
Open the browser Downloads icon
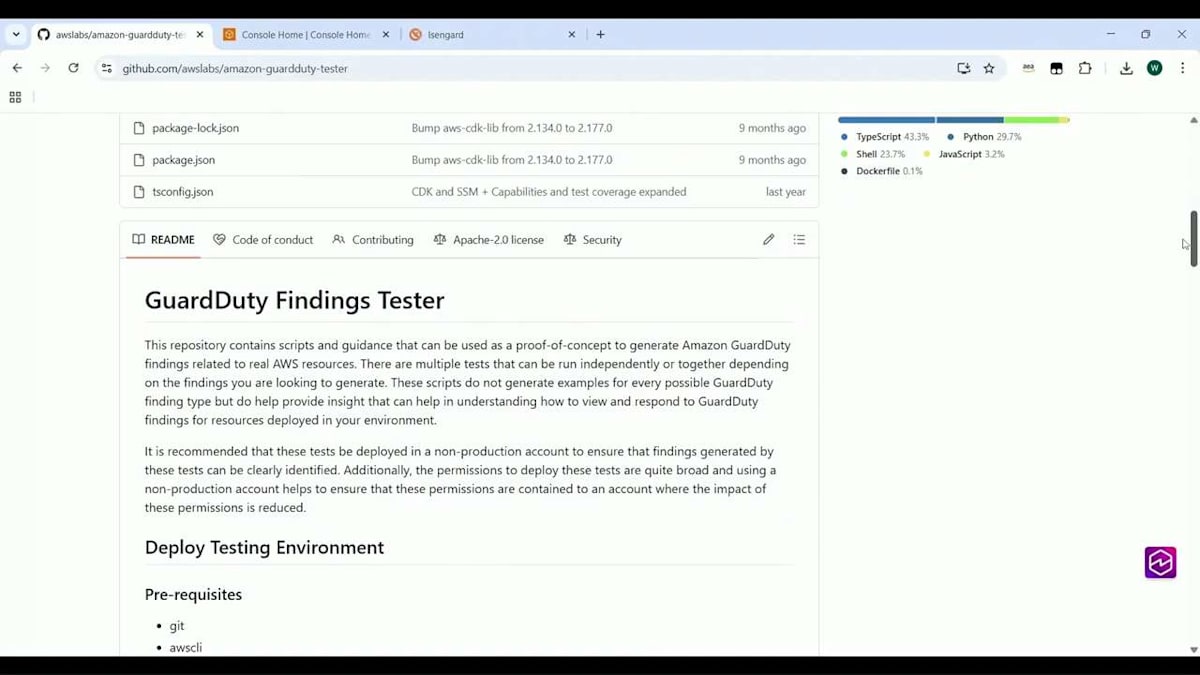point(1126,68)
